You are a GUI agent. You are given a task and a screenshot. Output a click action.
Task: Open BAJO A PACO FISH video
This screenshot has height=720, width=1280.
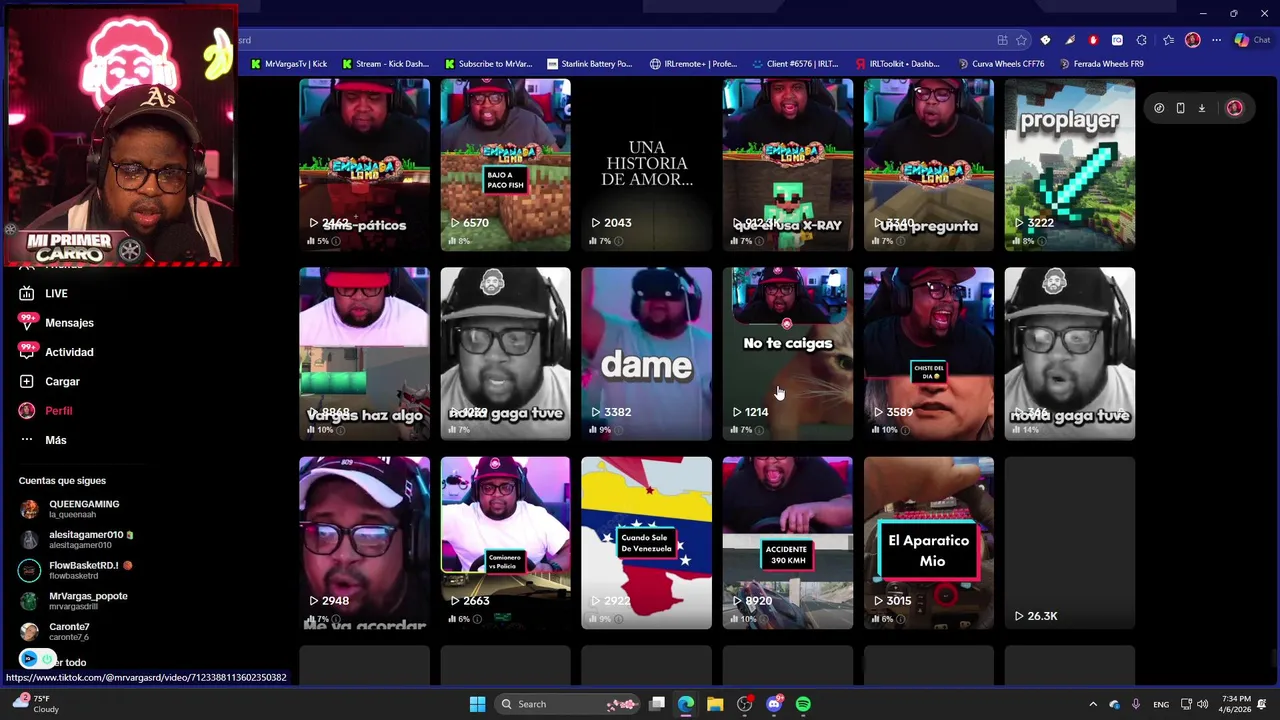[505, 165]
